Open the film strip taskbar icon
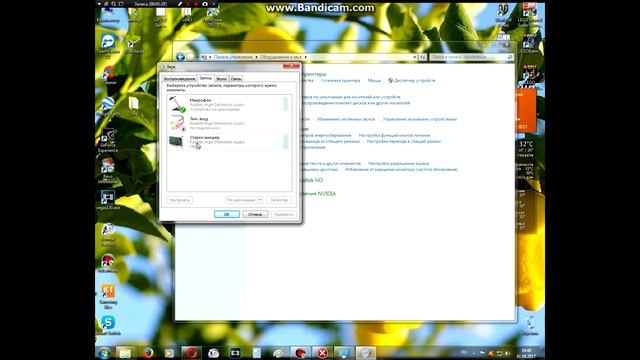This screenshot has height=360, width=640. point(235,353)
